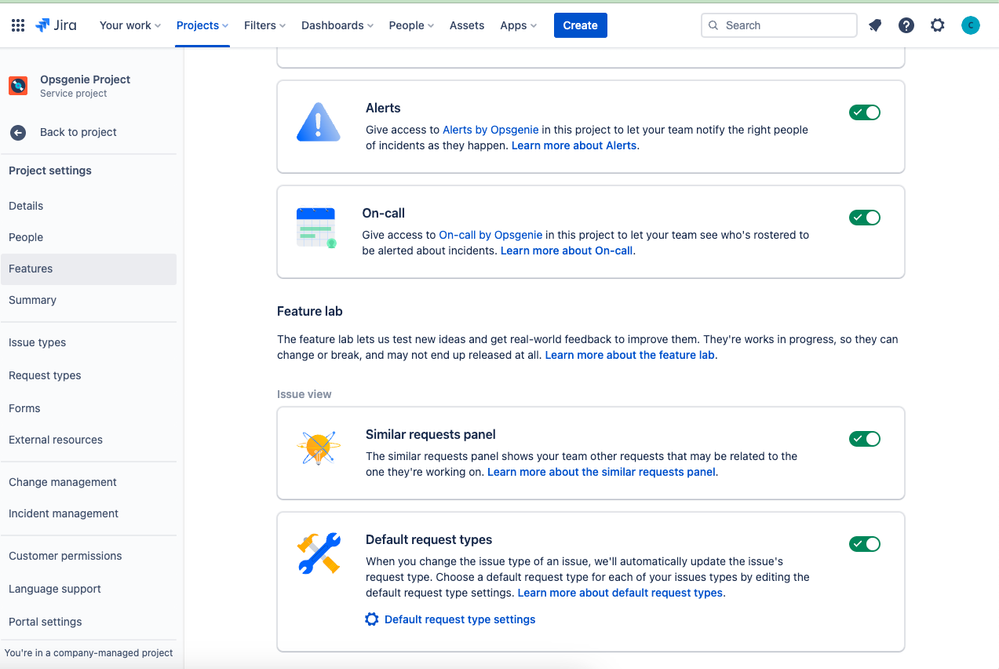Open the Dashboards dropdown
The width and height of the screenshot is (999, 669).
(337, 25)
